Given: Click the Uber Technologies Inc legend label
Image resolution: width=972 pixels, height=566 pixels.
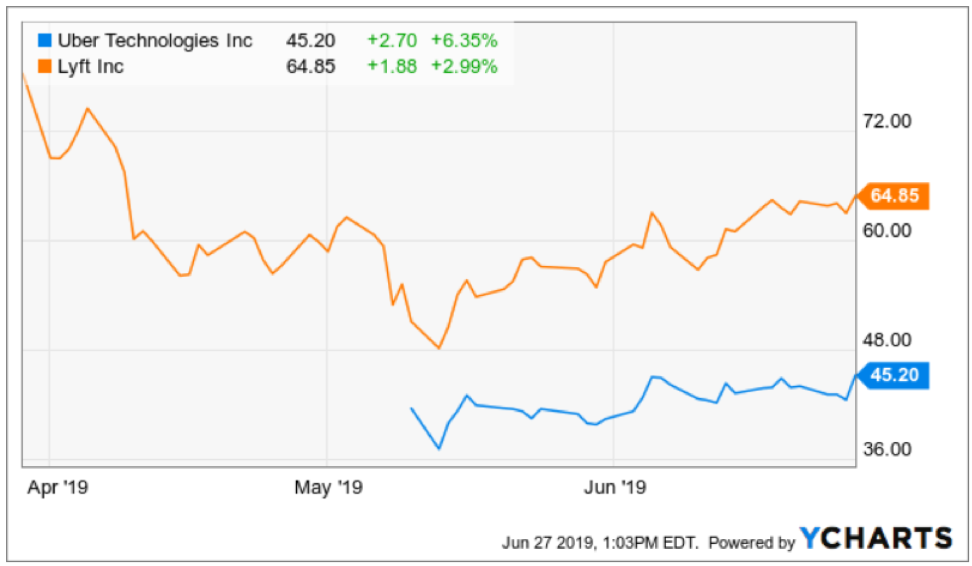Looking at the screenshot, I should click(x=153, y=41).
